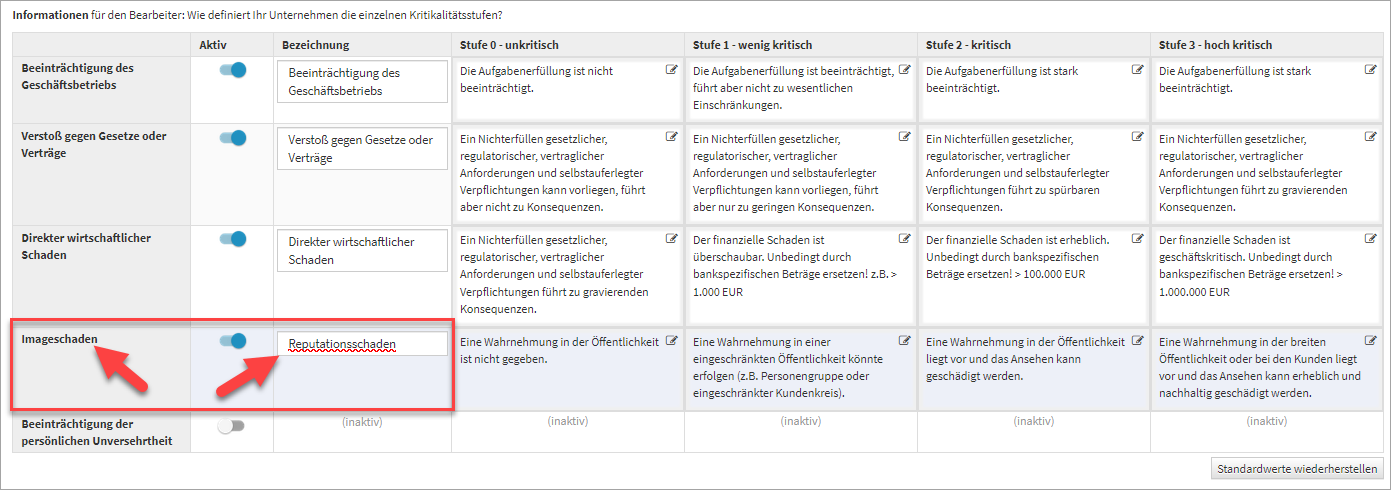This screenshot has width=1391, height=490.
Task: Click the Verstoß gegen Gesetze name field
Action: (362, 148)
